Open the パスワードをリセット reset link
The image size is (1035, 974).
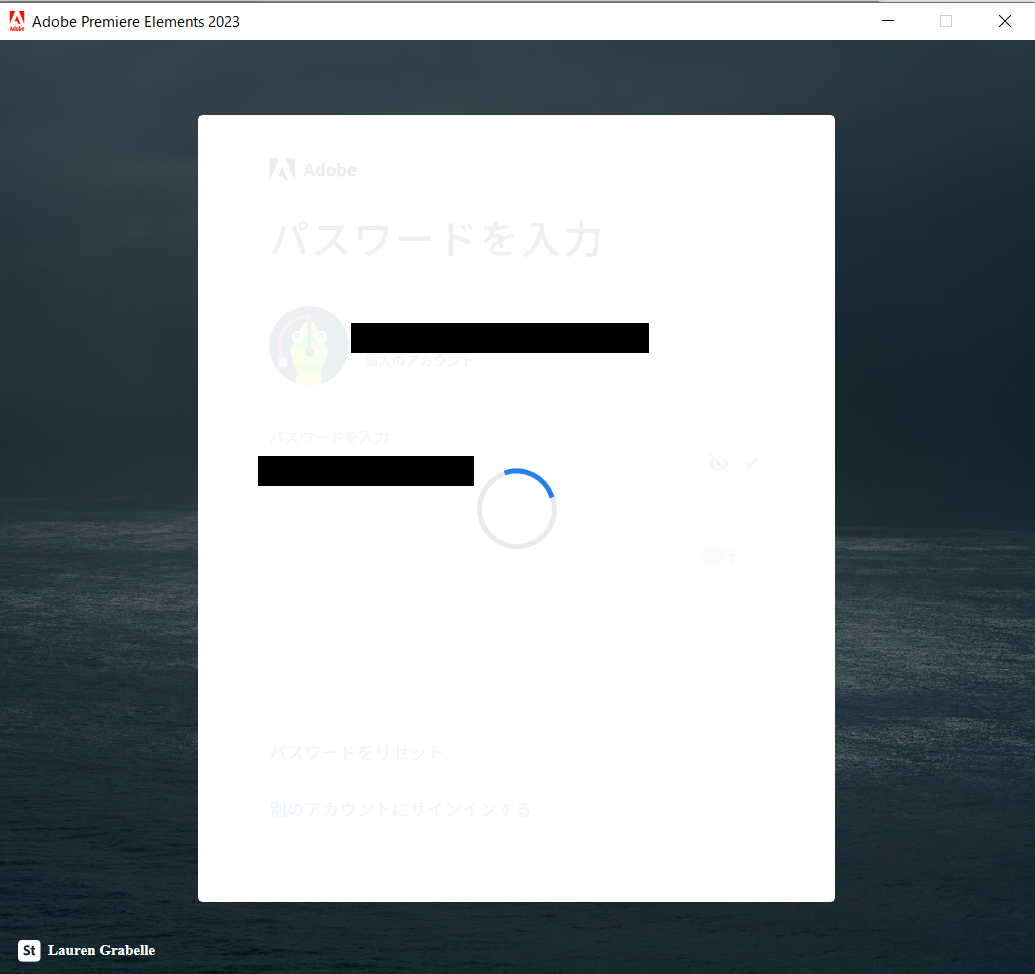coord(356,752)
